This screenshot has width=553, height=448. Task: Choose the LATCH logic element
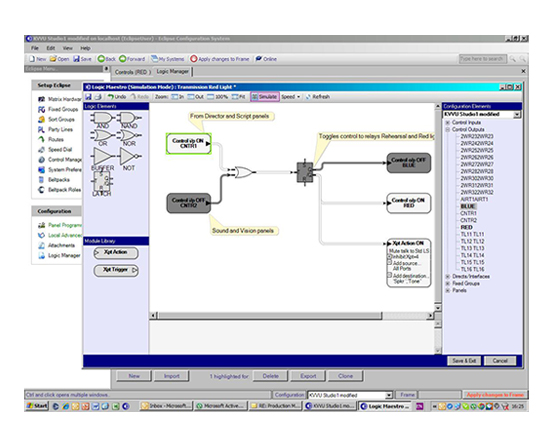click(x=102, y=183)
